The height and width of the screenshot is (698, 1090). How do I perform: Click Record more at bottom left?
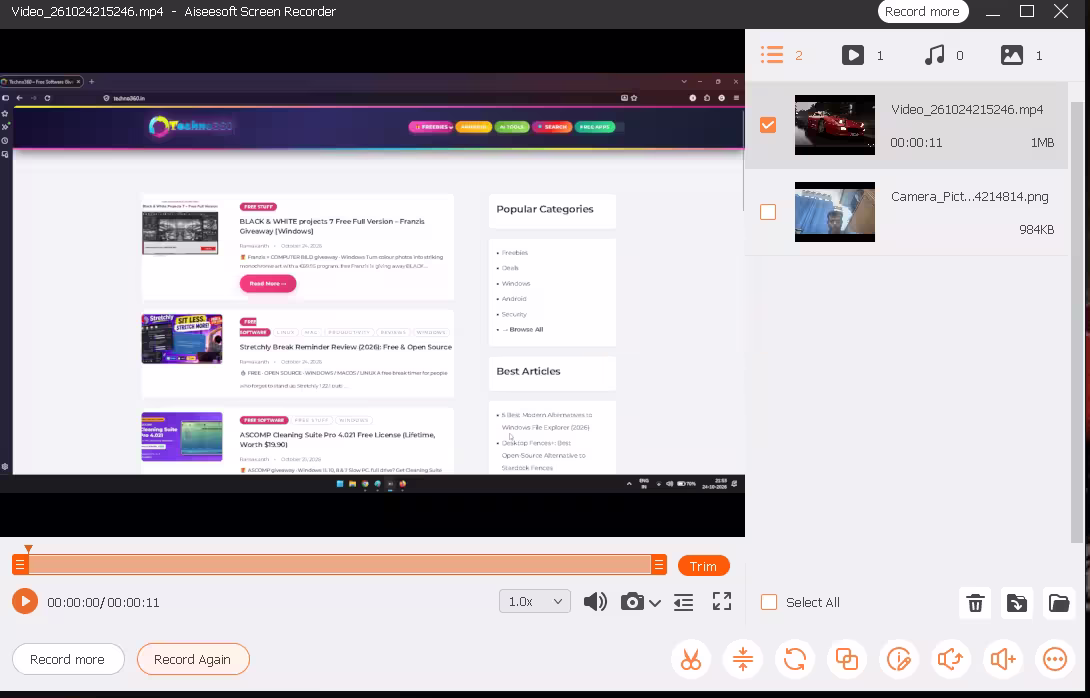coord(67,659)
